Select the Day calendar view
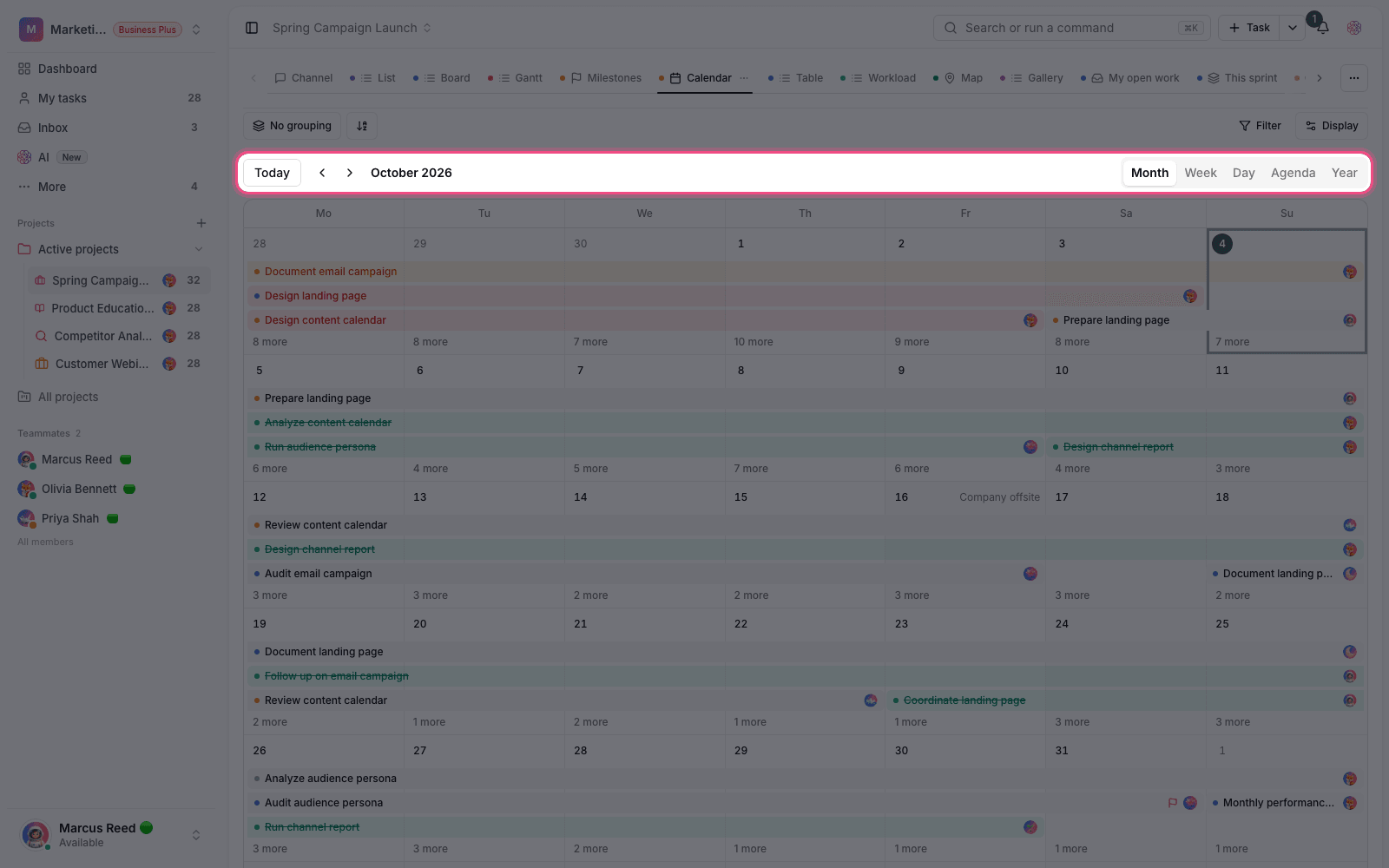Screen dimensions: 1389x868 tap(1244, 173)
